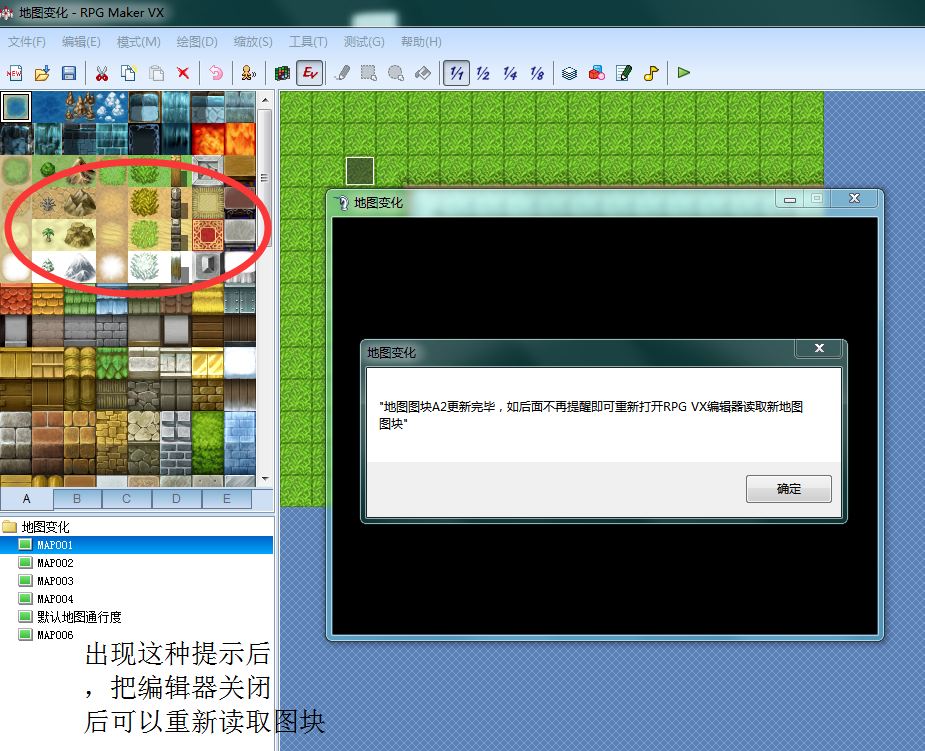Open the Sound Test music note icon
Image resolution: width=925 pixels, height=751 pixels.
point(651,73)
